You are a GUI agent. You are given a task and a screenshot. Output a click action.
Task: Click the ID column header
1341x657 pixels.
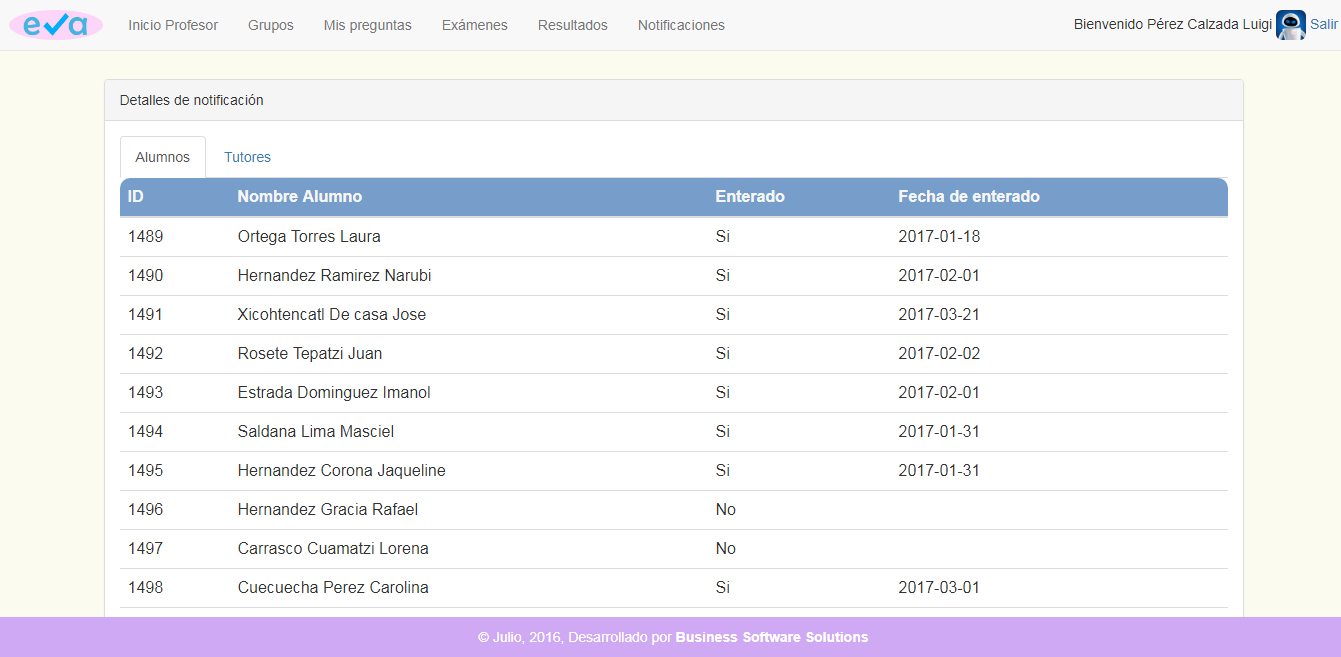coord(136,196)
